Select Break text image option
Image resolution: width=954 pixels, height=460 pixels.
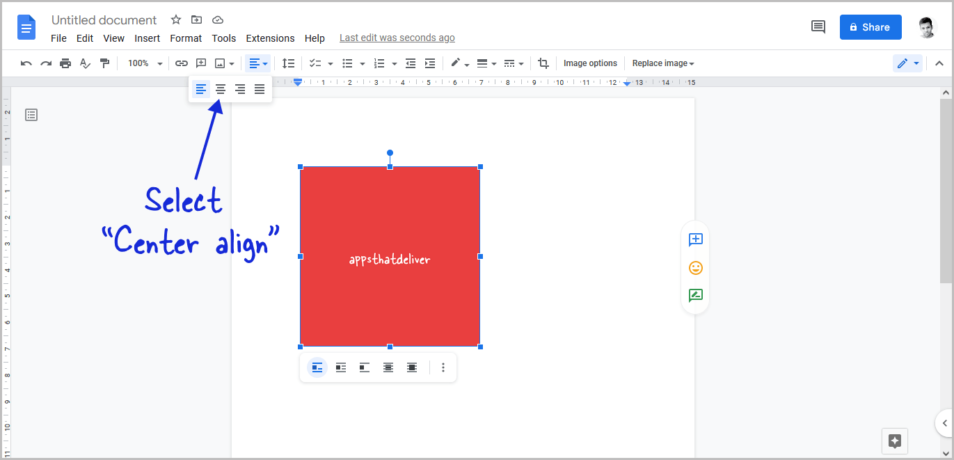point(364,368)
